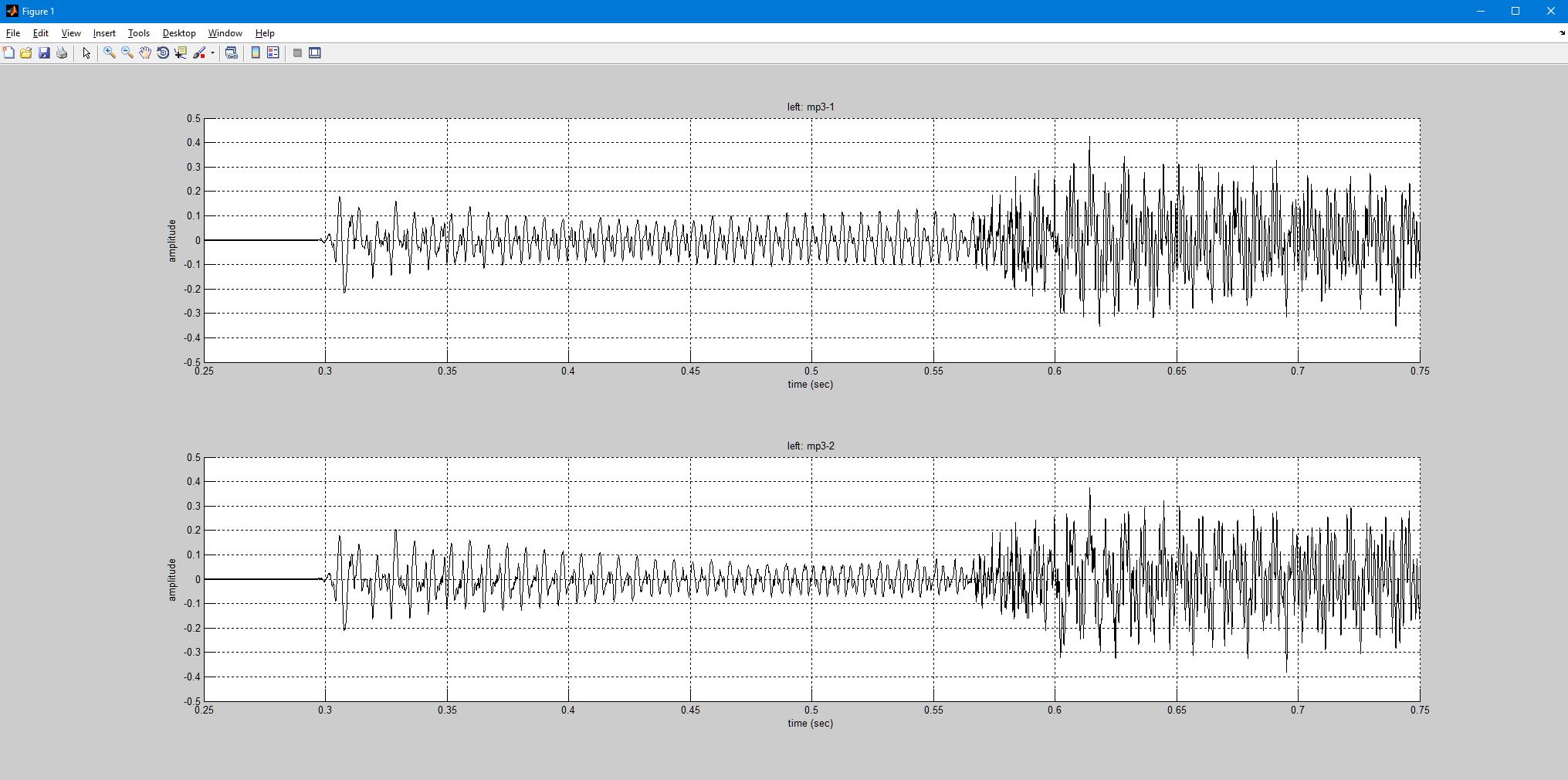Open the Window menu
Viewport: 1568px width, 780px height.
click(x=225, y=33)
